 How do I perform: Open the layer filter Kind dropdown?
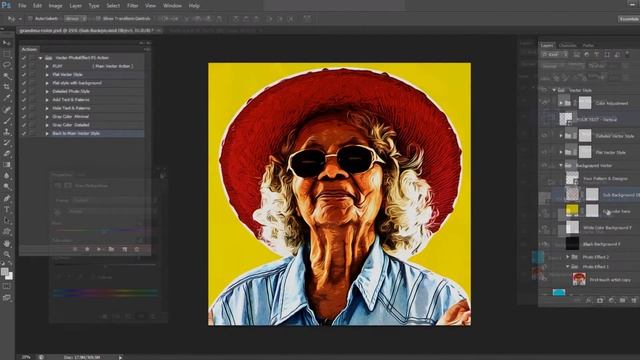[554, 54]
